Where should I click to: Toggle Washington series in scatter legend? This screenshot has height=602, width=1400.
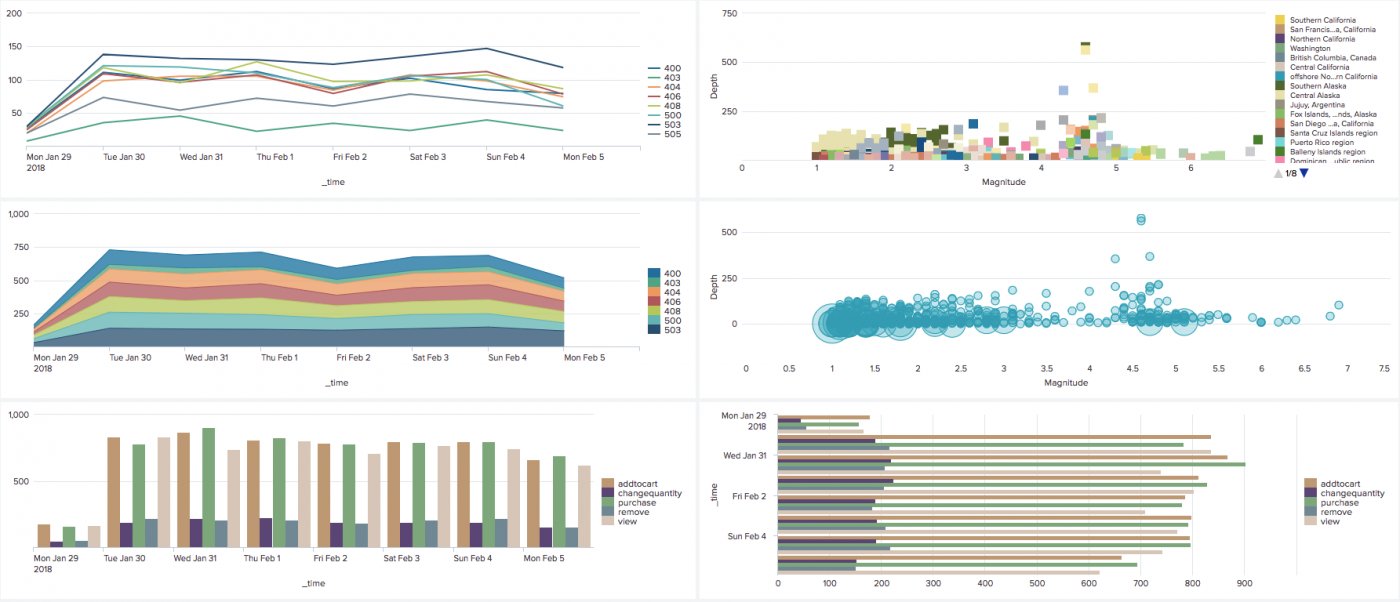coord(1311,48)
